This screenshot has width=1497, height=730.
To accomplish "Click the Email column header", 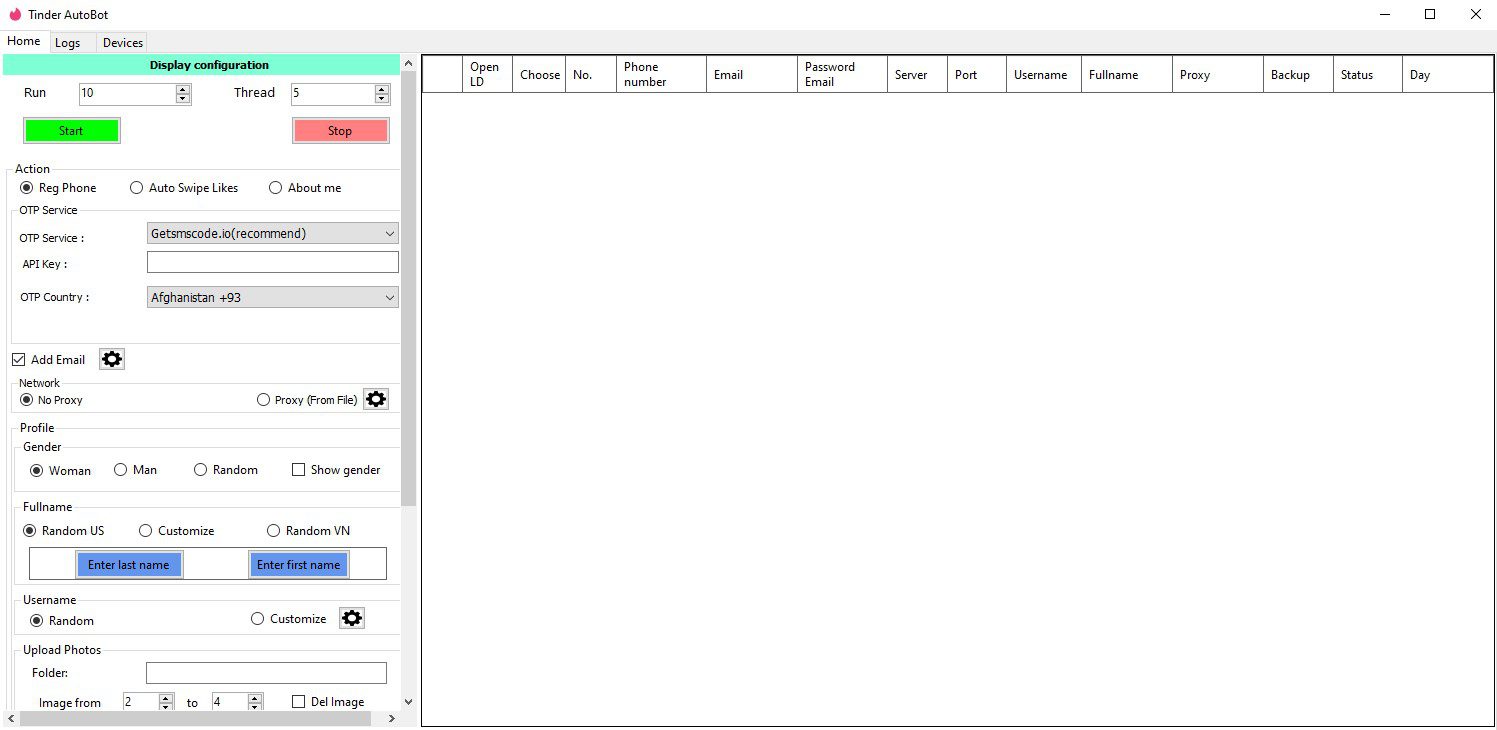I will pos(751,75).
